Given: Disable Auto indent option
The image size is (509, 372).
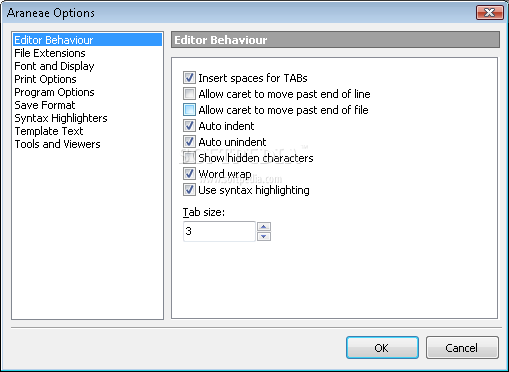Looking at the screenshot, I should coord(189,126).
